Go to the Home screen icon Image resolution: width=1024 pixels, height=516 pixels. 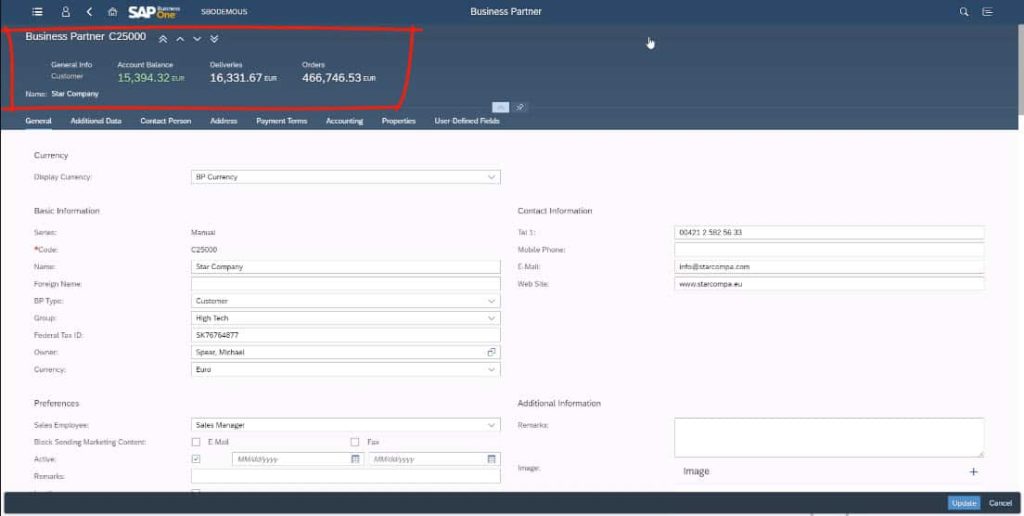112,12
